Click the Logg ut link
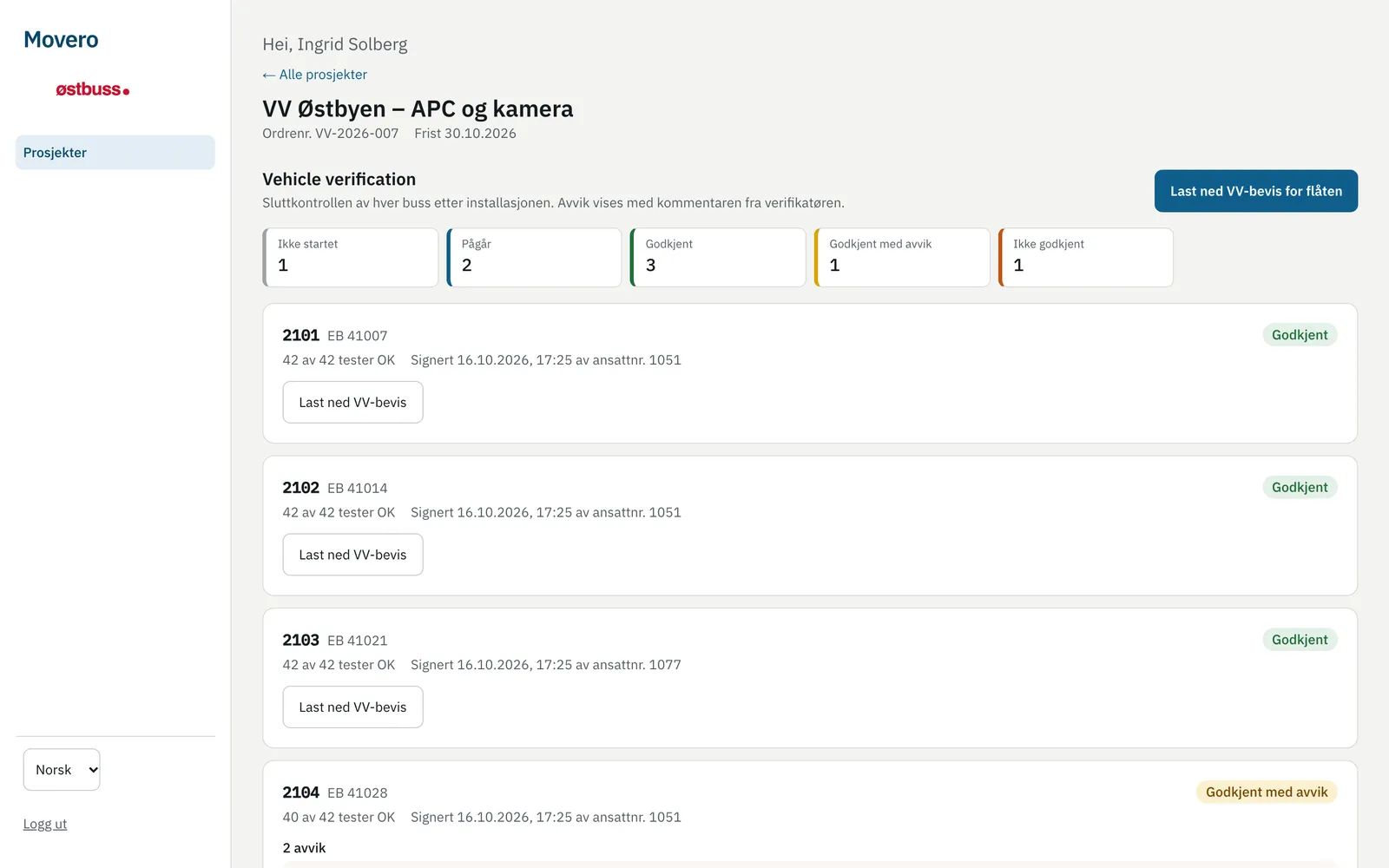The height and width of the screenshot is (868, 1389). click(45, 824)
